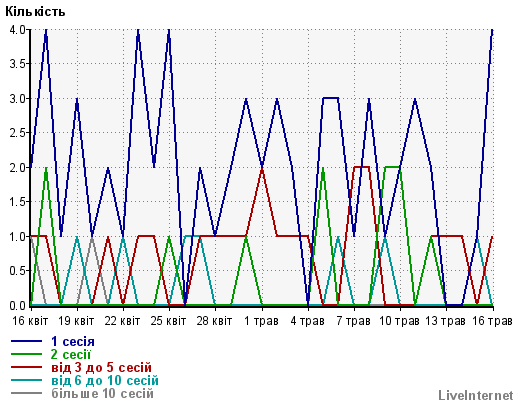This screenshot has width=520, height=405.
Task: Open the LiveInternet watermark link
Action: click(476, 395)
